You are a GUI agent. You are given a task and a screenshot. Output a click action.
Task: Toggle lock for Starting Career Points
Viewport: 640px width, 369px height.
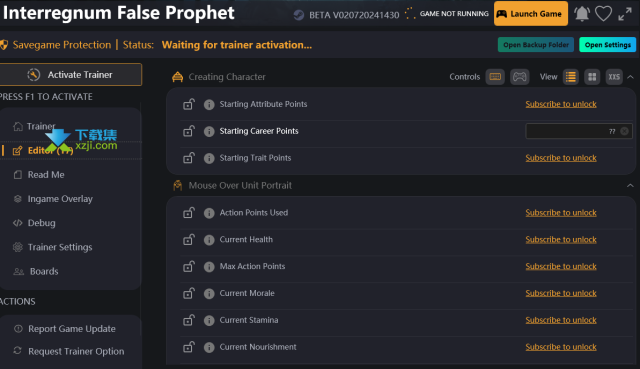189,131
